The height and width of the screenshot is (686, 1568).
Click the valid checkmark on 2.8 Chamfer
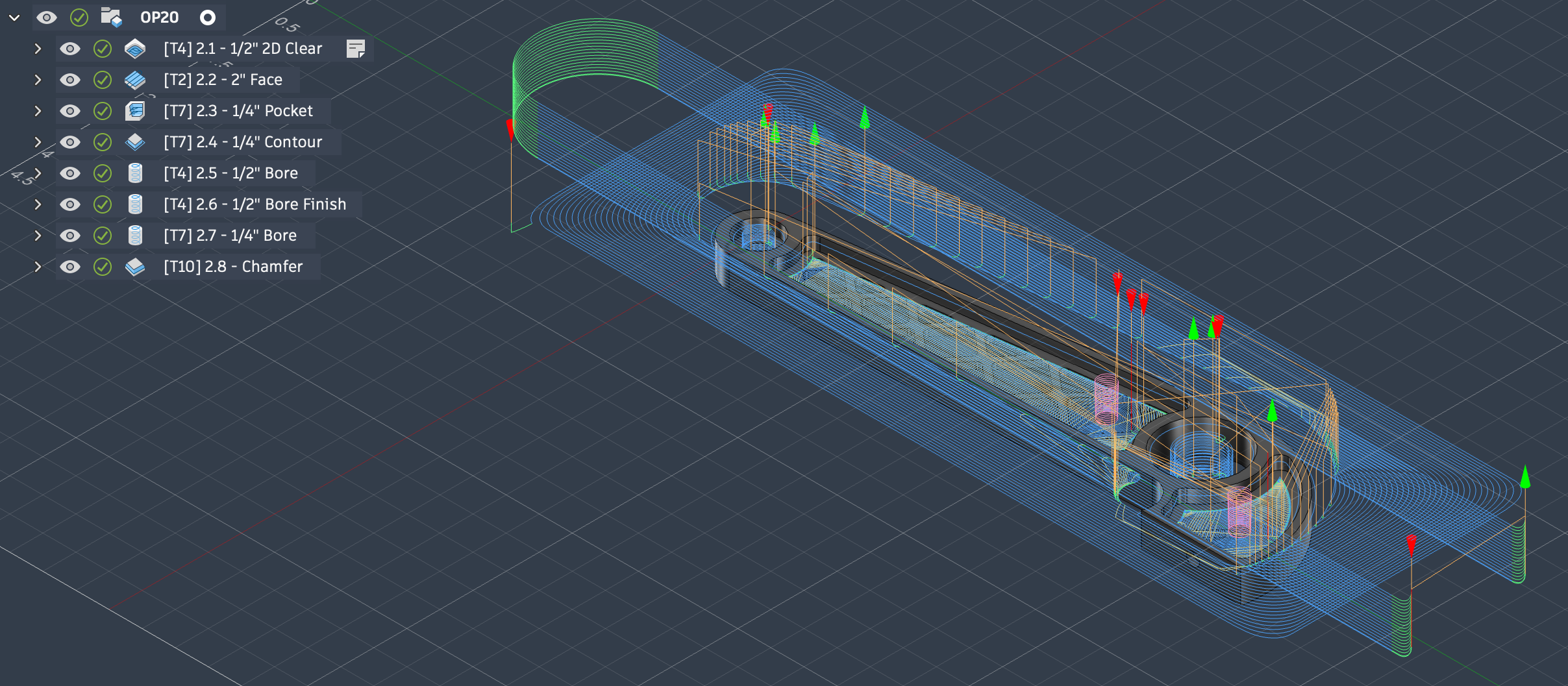[103, 267]
